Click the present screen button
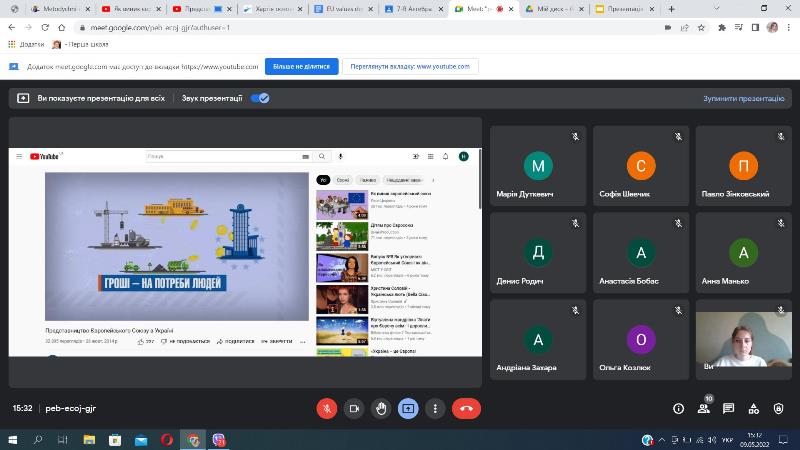This screenshot has height=450, width=800. click(x=408, y=408)
